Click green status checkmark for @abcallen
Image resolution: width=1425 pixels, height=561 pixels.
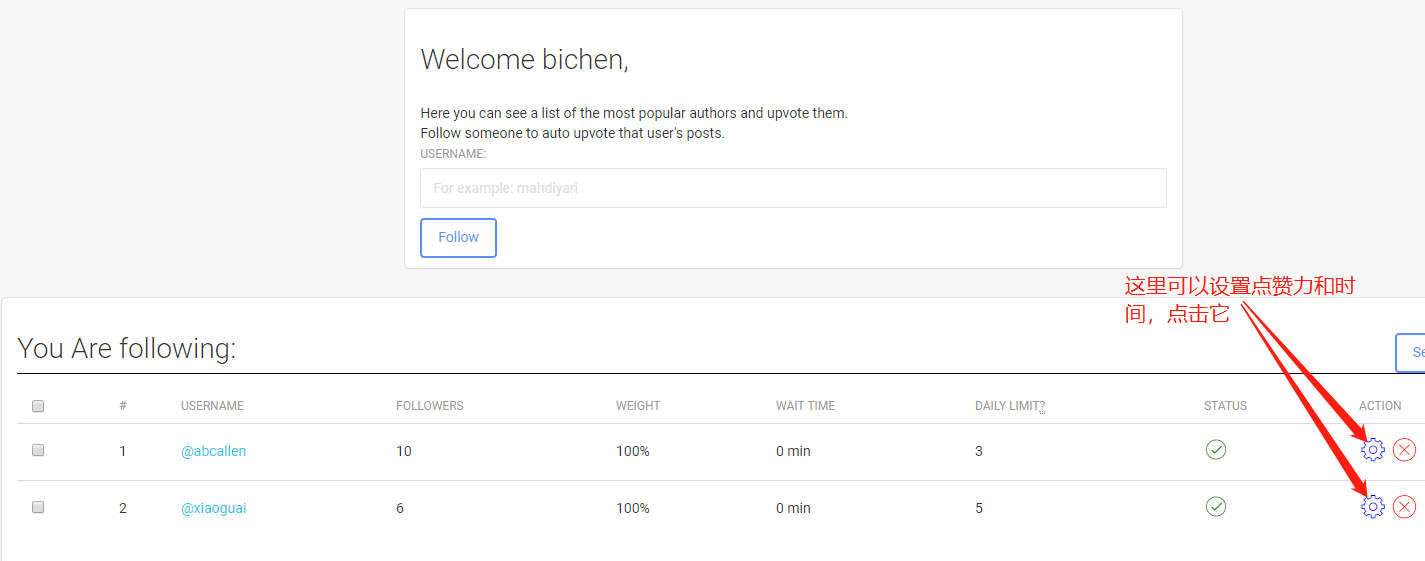[1216, 450]
